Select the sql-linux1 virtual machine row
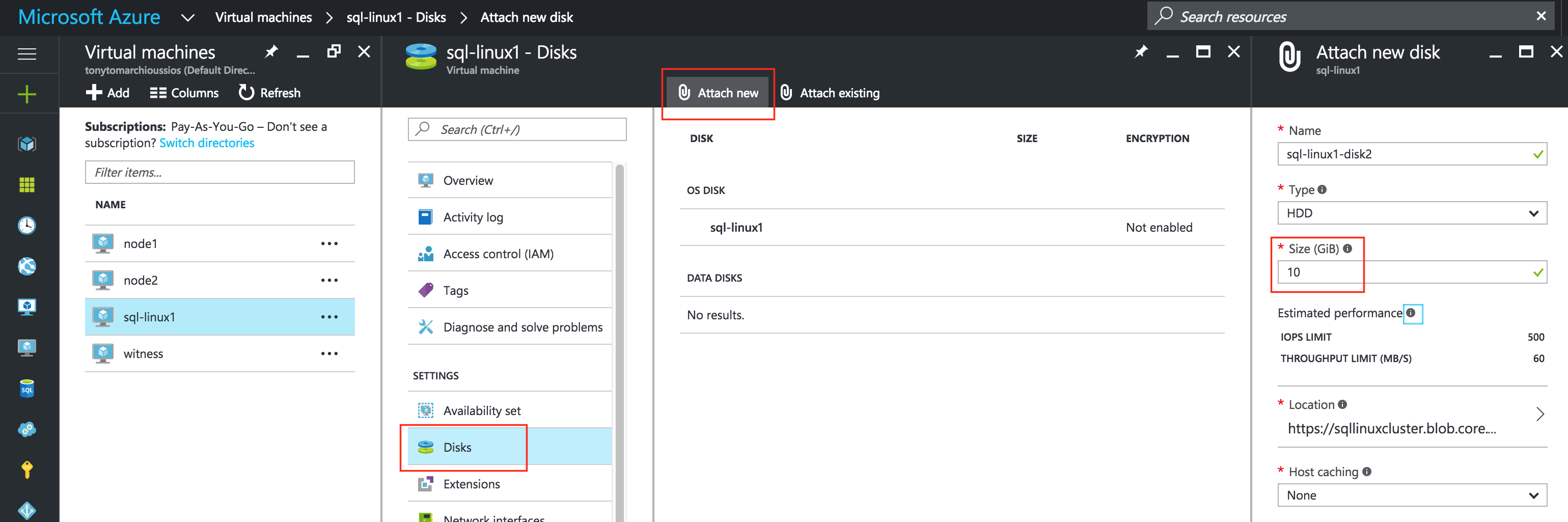The width and height of the screenshot is (1568, 522). [219, 317]
